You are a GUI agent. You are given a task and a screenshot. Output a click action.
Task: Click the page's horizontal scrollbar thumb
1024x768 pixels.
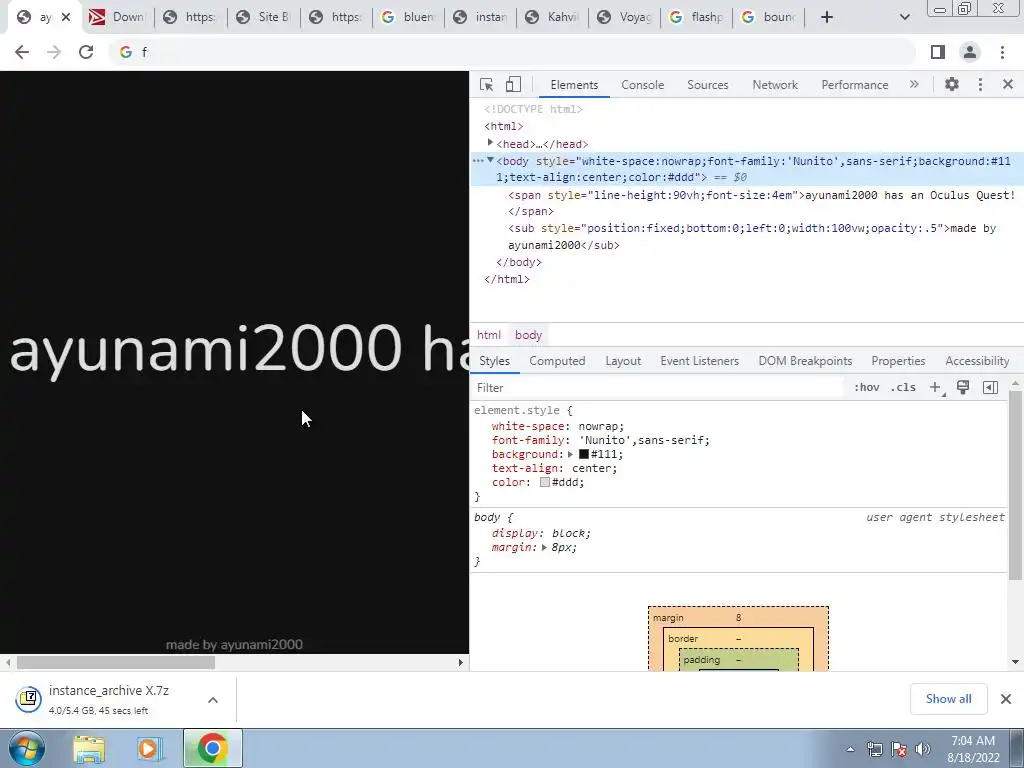(116, 662)
